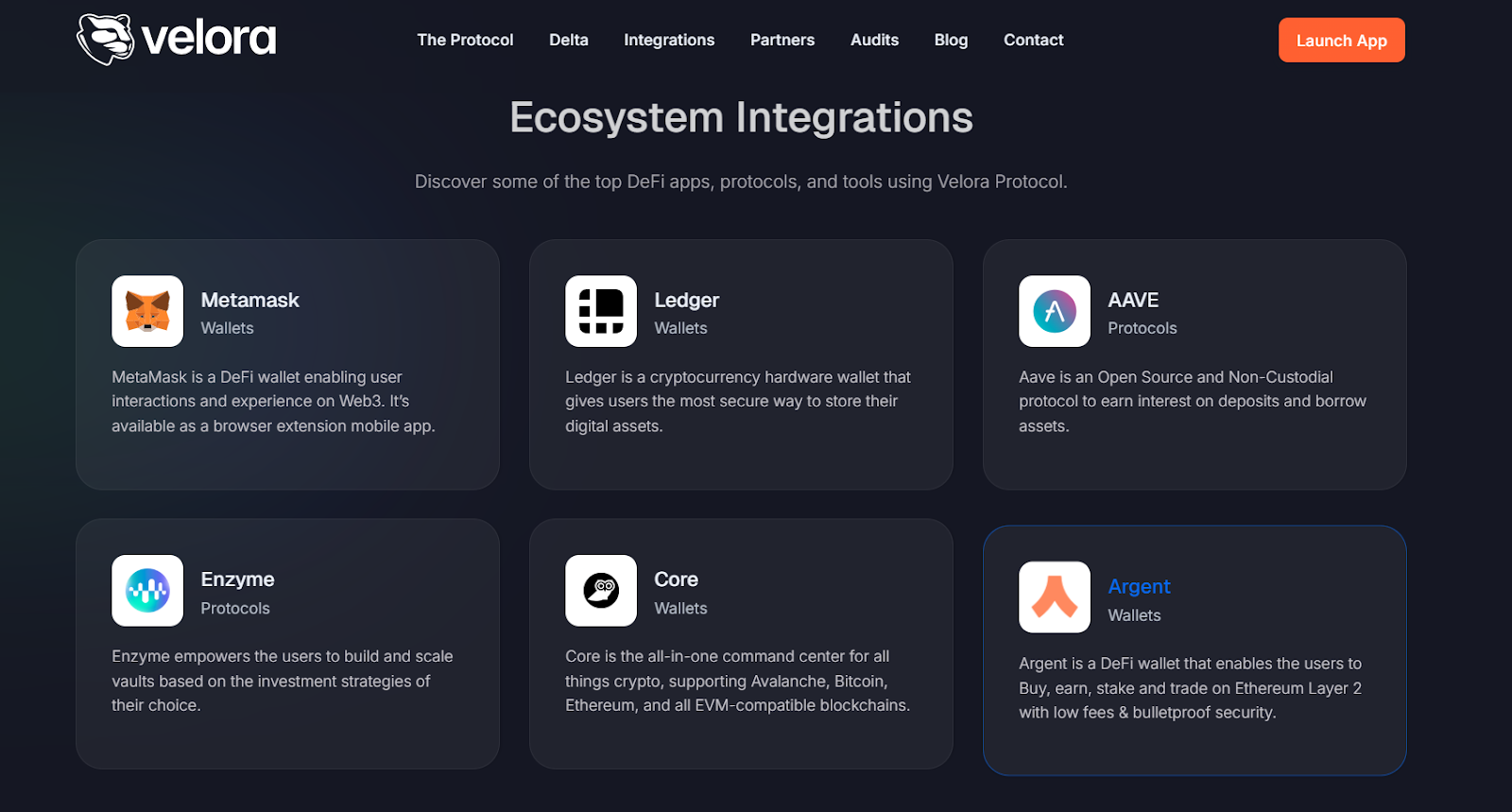Click the Core command center description
The height and width of the screenshot is (812, 1512).
click(738, 681)
